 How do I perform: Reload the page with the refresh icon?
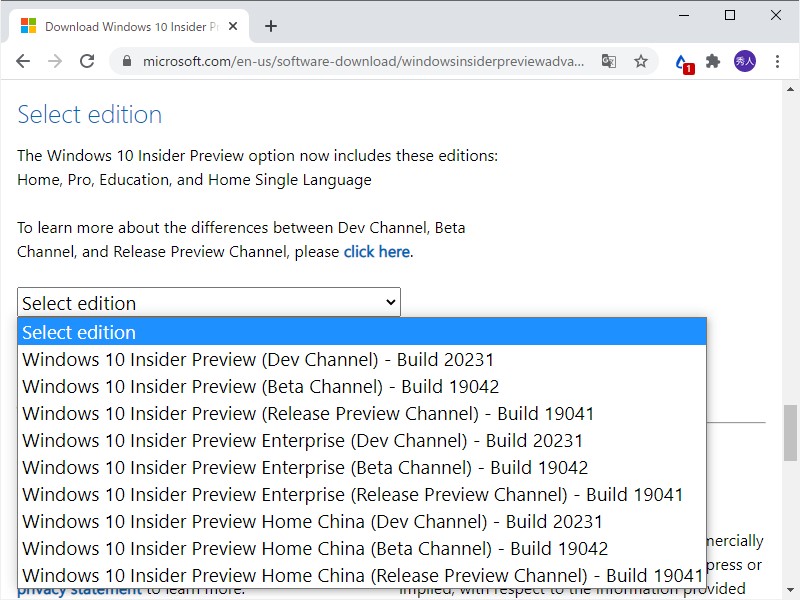(x=87, y=61)
